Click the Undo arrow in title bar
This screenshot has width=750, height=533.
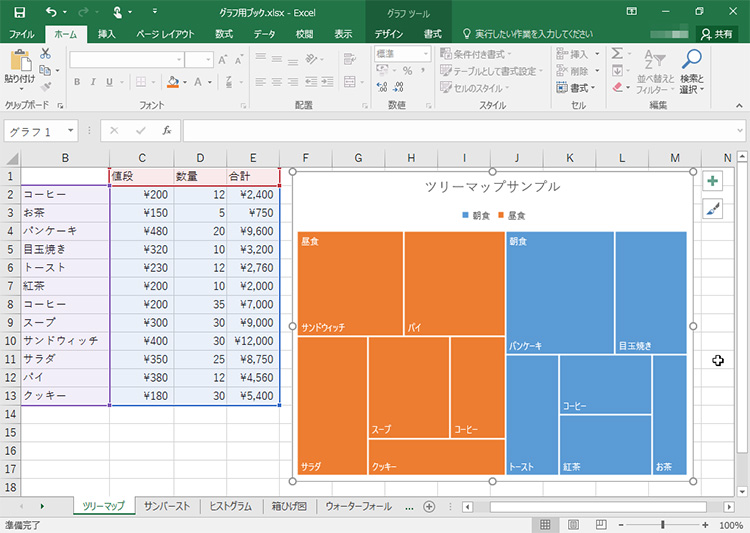coord(51,12)
